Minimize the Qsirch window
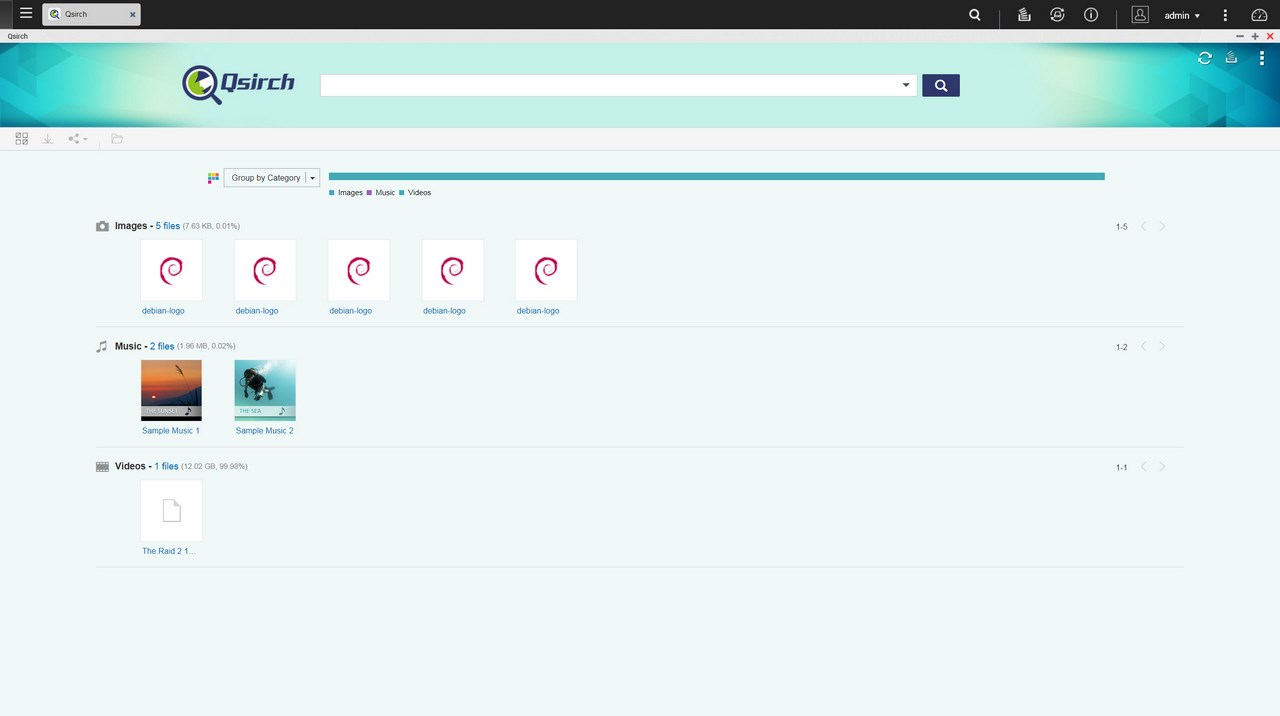 pos(1240,36)
